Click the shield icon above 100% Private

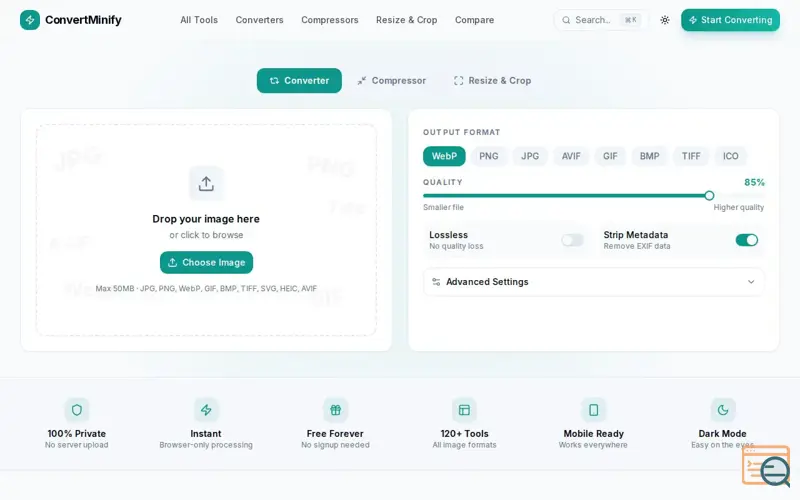coord(77,410)
